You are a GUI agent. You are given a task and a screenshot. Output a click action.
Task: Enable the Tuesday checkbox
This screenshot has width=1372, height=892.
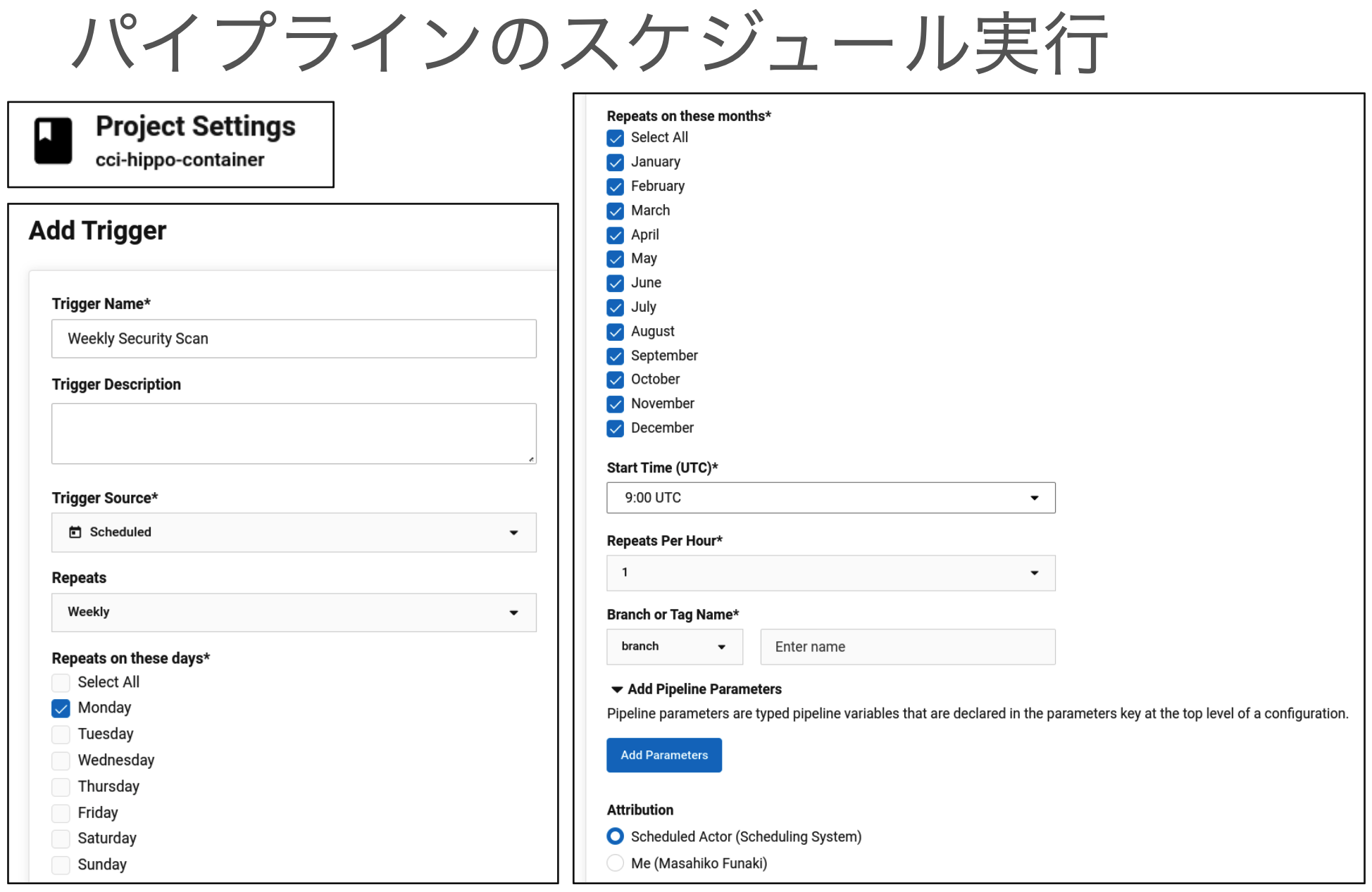coord(61,734)
